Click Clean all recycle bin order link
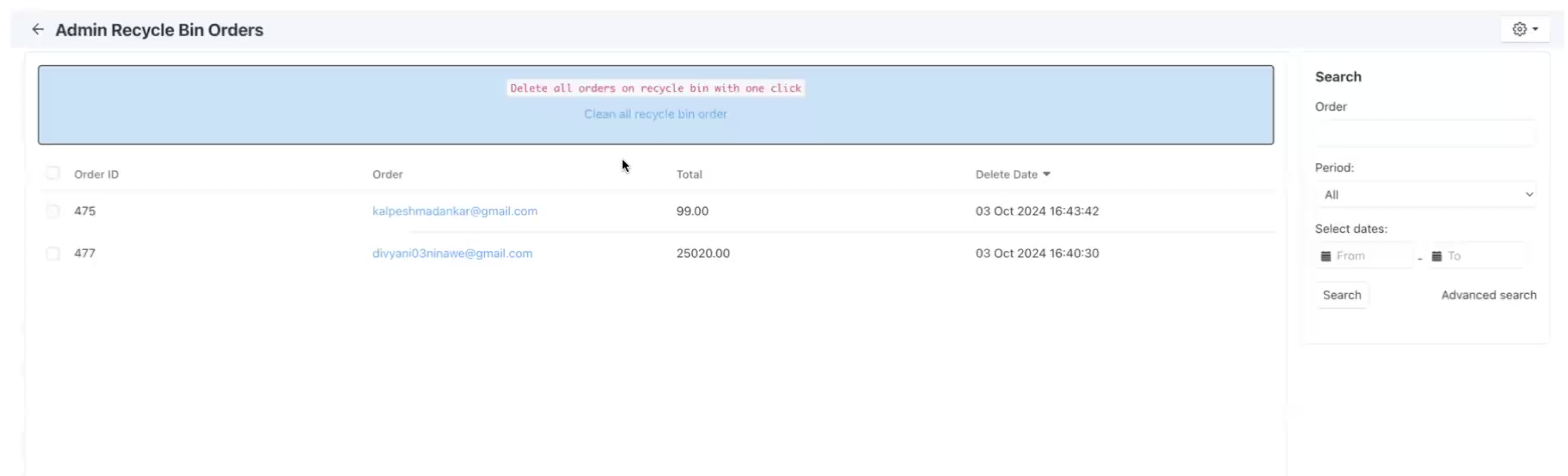The width and height of the screenshot is (1568, 476). point(655,114)
